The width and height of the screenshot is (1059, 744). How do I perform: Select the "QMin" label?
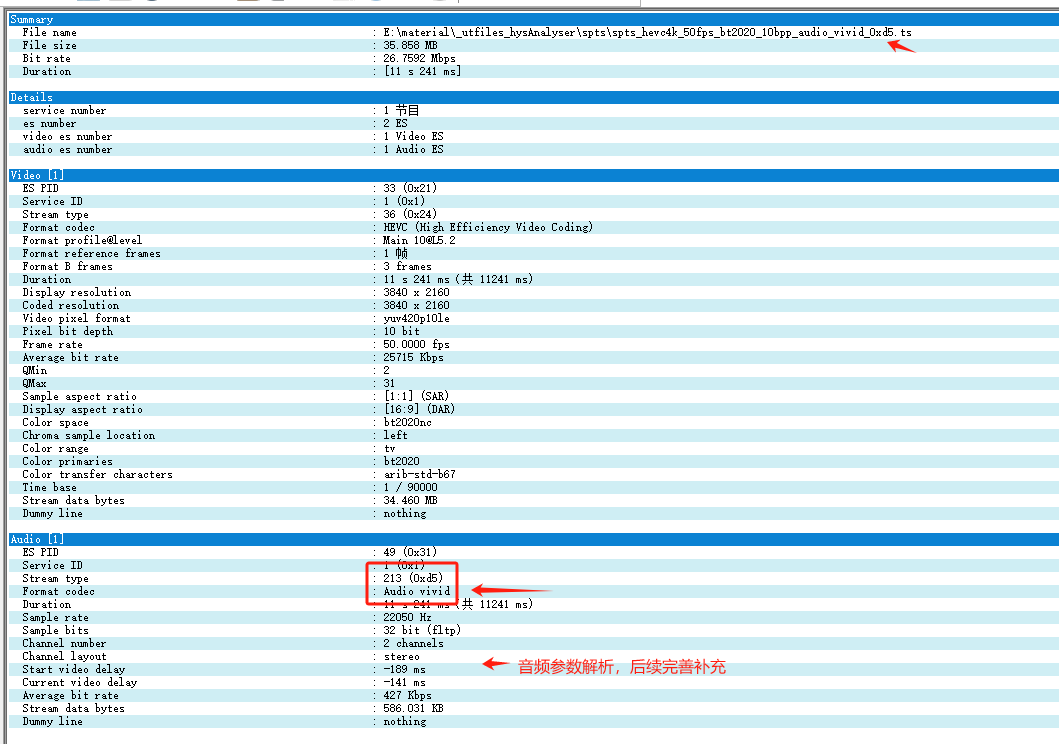click(35, 371)
